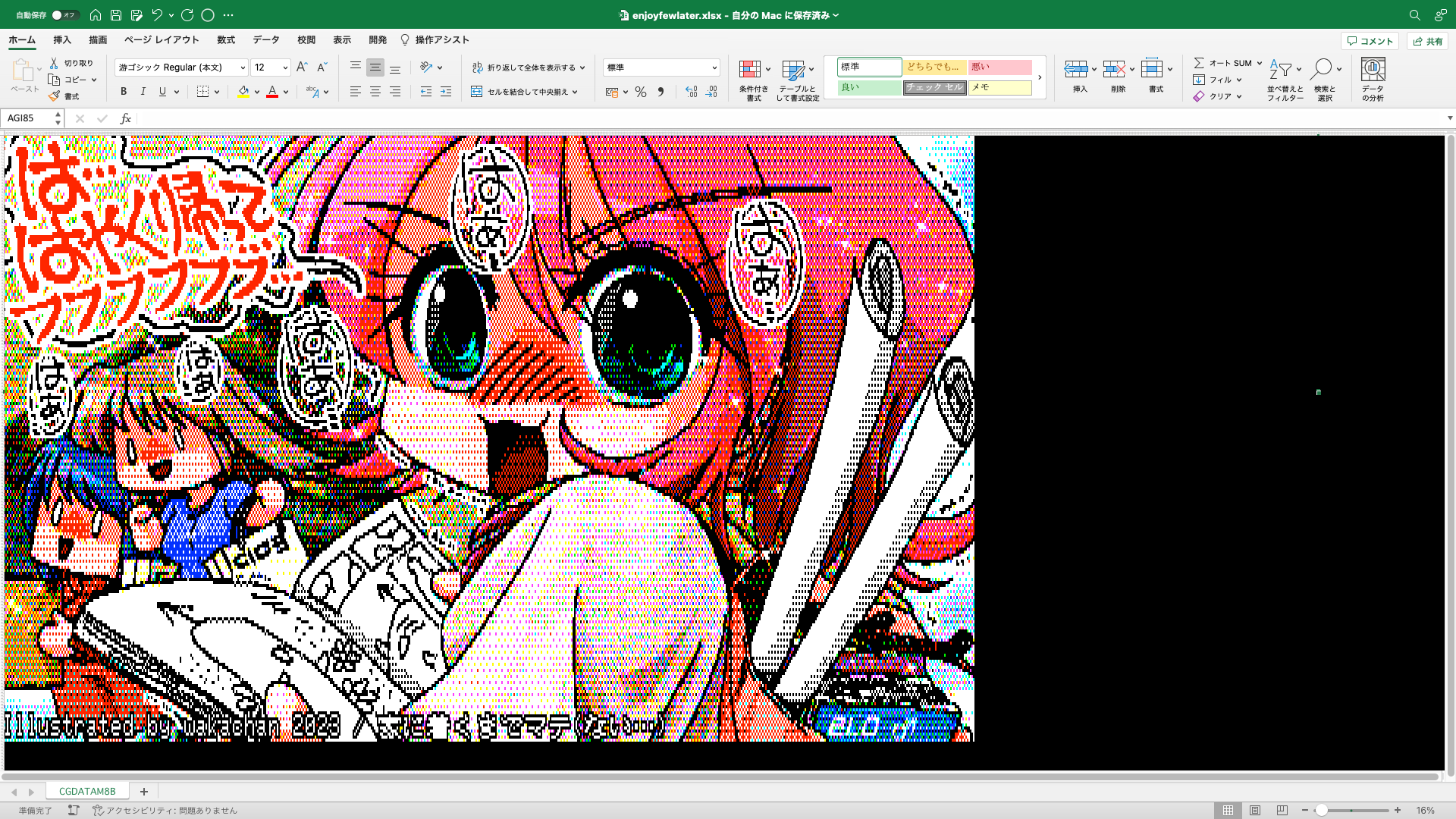Toggle AutoSave (自動保存) switch
Screen dimensions: 1456x819
pyautogui.click(x=65, y=14)
